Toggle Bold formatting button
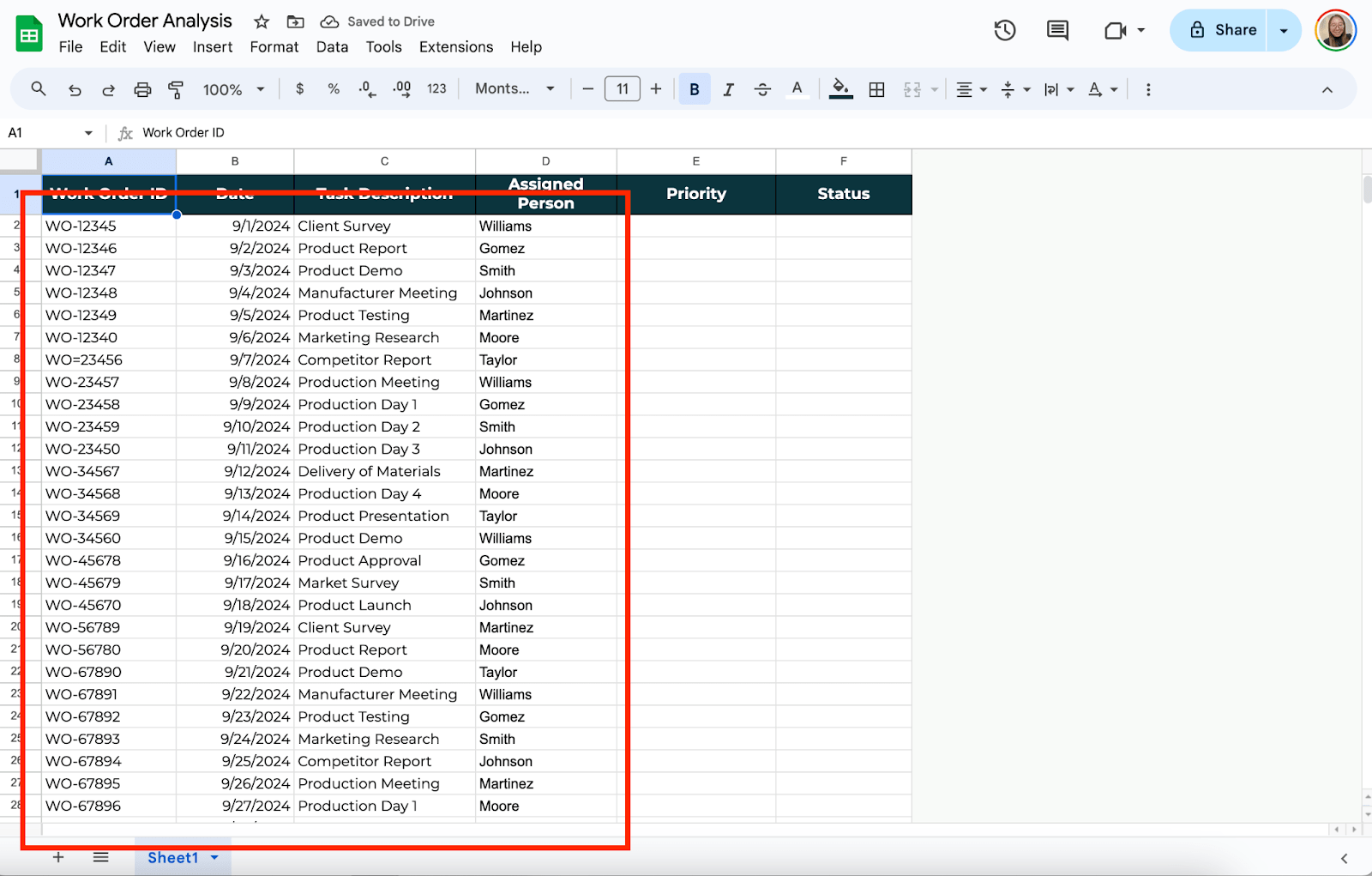Viewport: 1372px width, 876px height. (694, 89)
